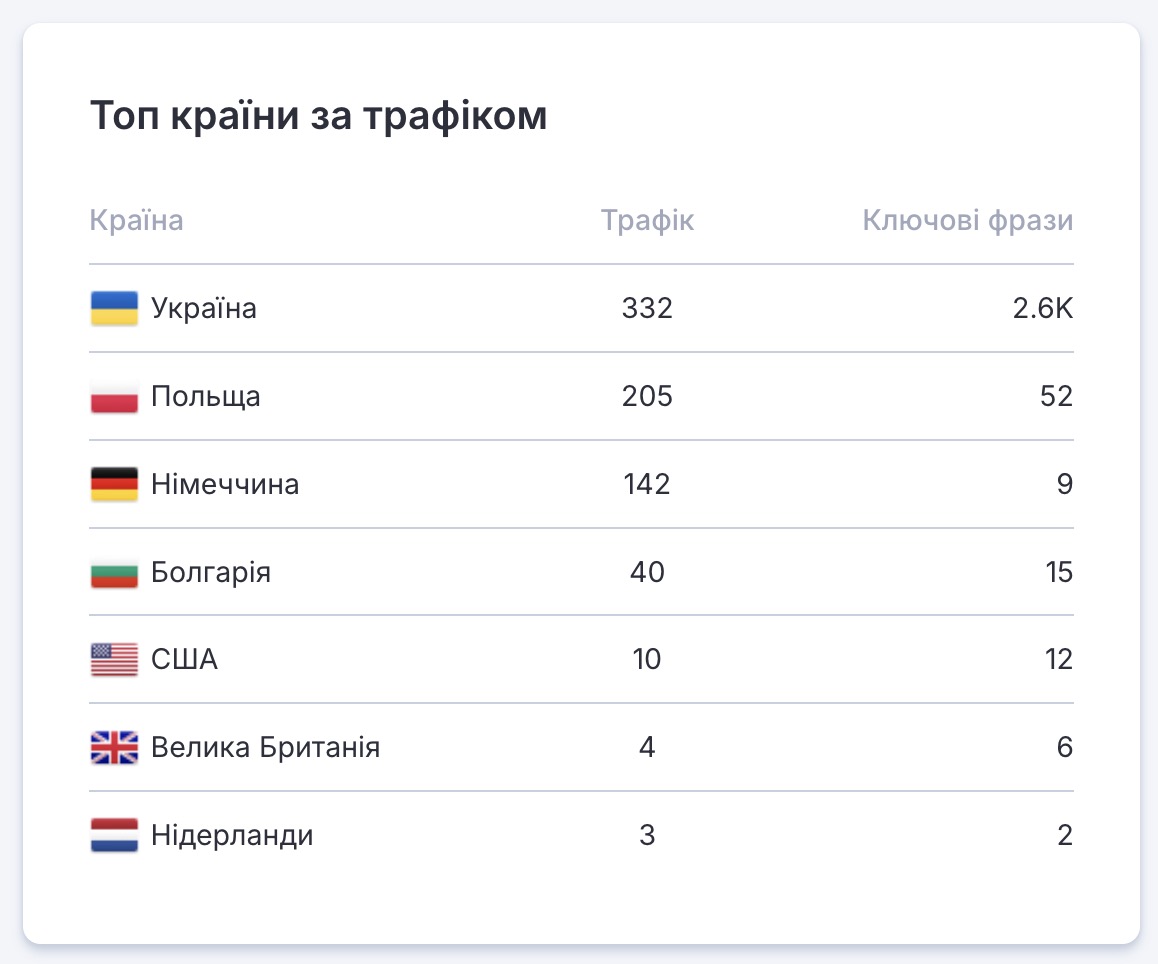Select the Польща country name
The height and width of the screenshot is (964, 1158).
click(206, 397)
